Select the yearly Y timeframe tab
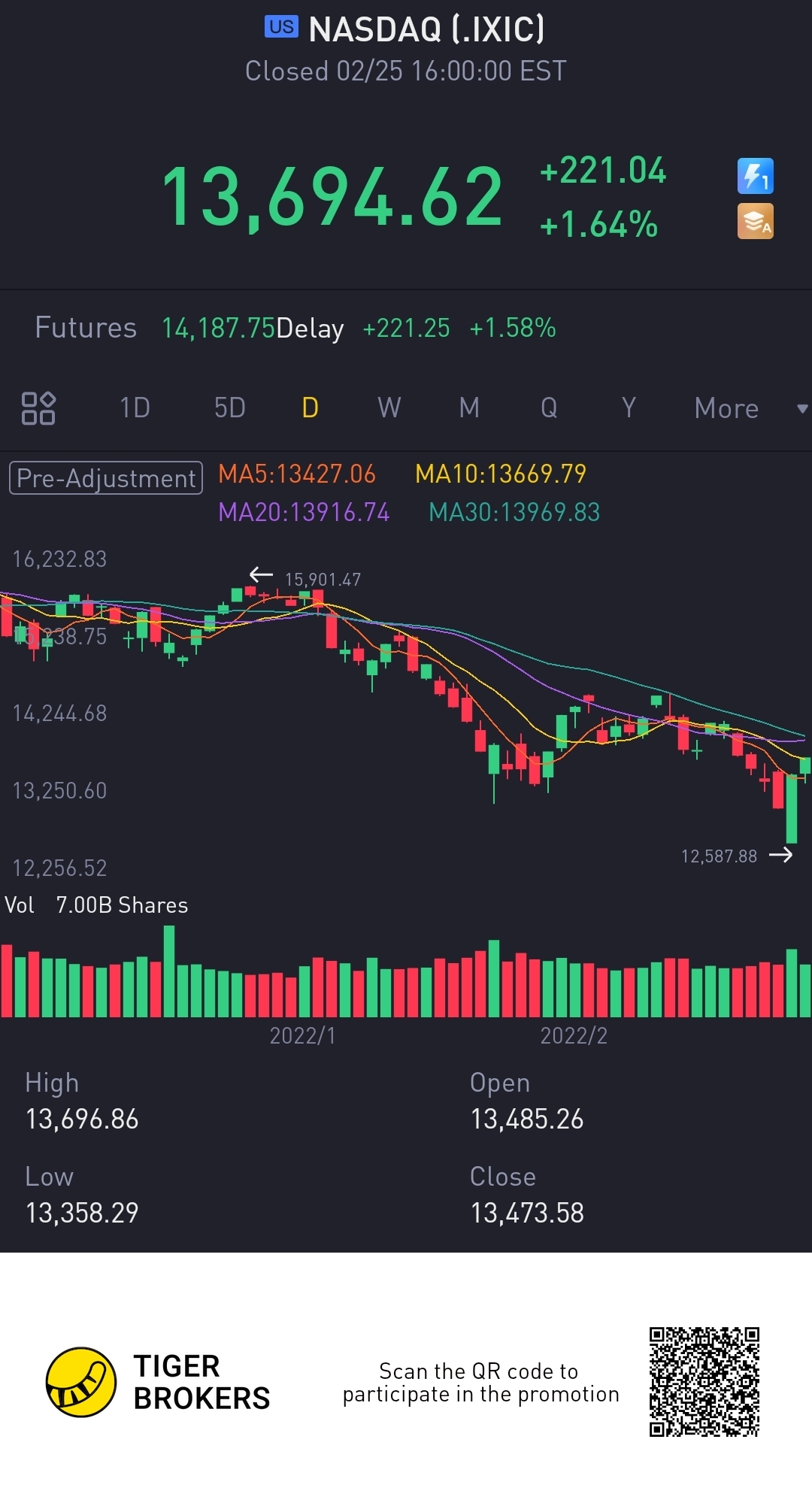 [x=629, y=408]
